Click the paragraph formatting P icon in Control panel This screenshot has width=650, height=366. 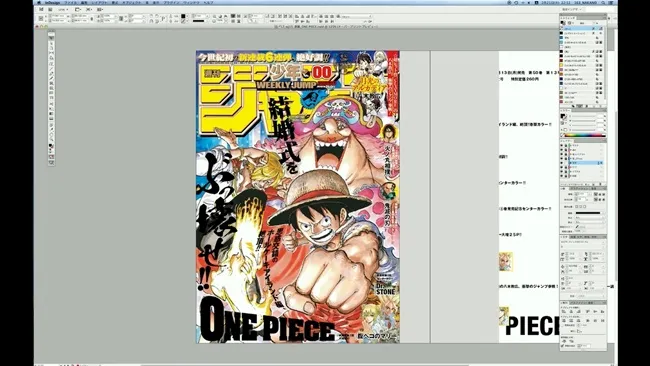[163, 19]
